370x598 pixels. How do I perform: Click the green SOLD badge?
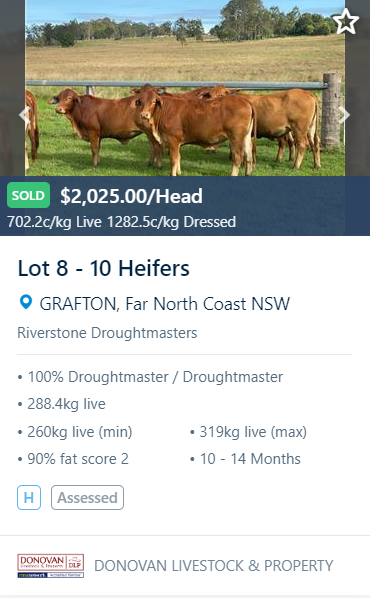pyautogui.click(x=29, y=195)
